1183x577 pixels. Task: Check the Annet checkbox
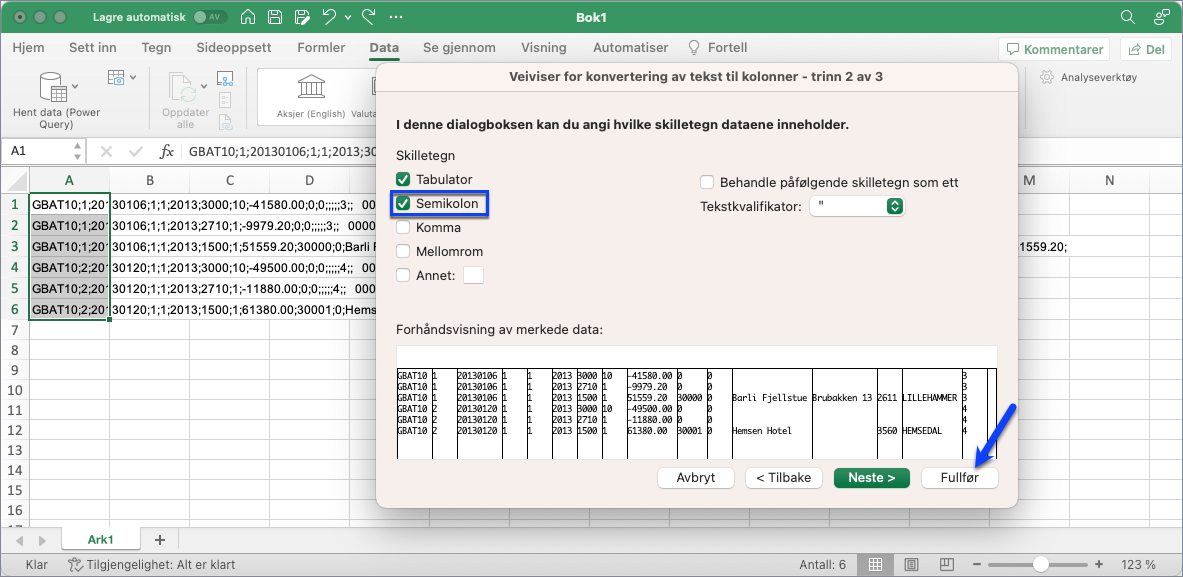click(404, 275)
